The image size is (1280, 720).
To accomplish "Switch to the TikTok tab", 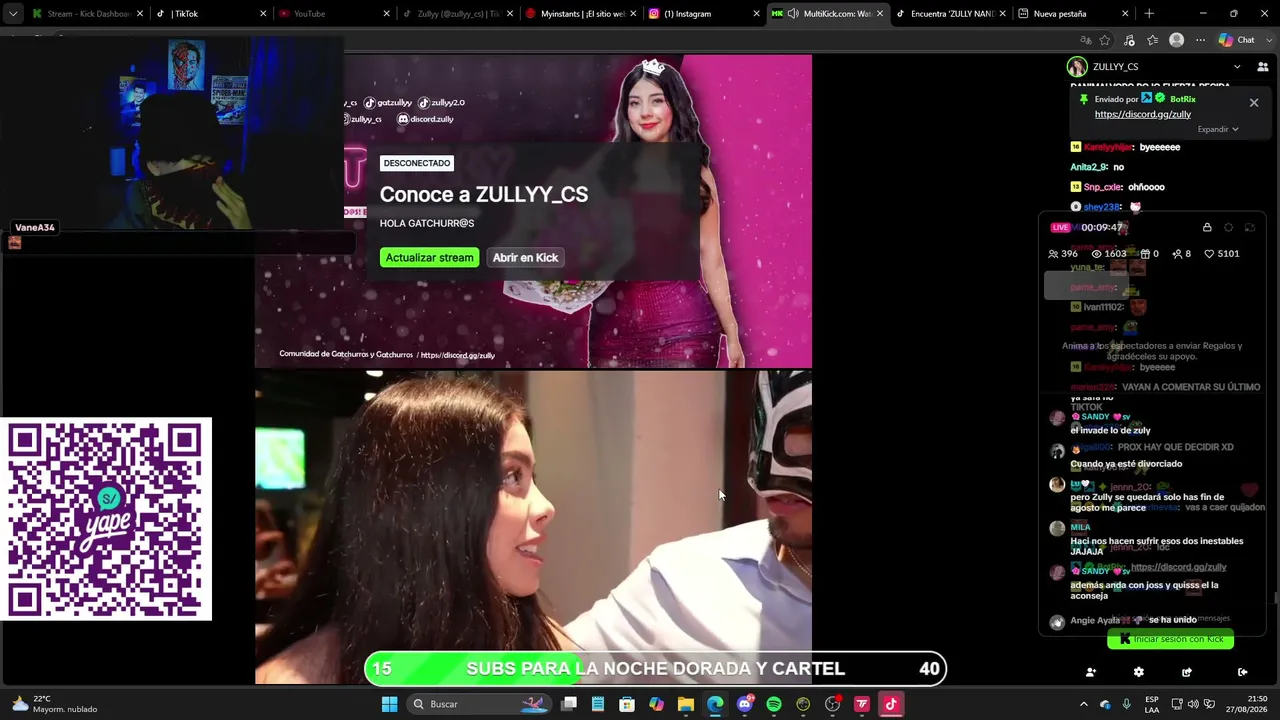I will point(210,14).
